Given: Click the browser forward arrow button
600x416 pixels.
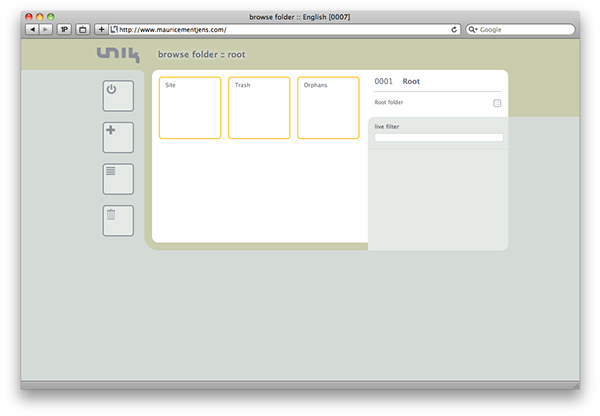Looking at the screenshot, I should click(x=46, y=29).
